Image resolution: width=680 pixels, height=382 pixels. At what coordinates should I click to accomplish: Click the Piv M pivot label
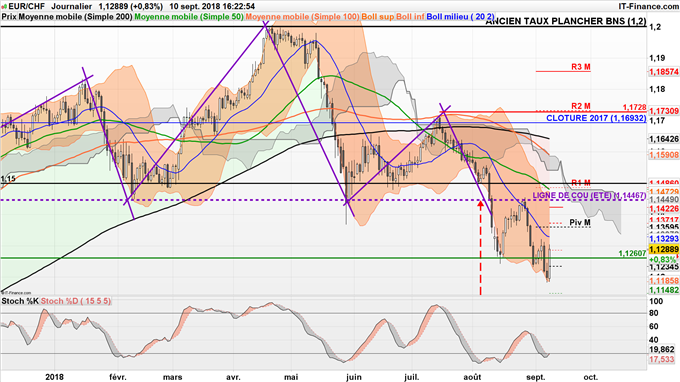tap(580, 222)
